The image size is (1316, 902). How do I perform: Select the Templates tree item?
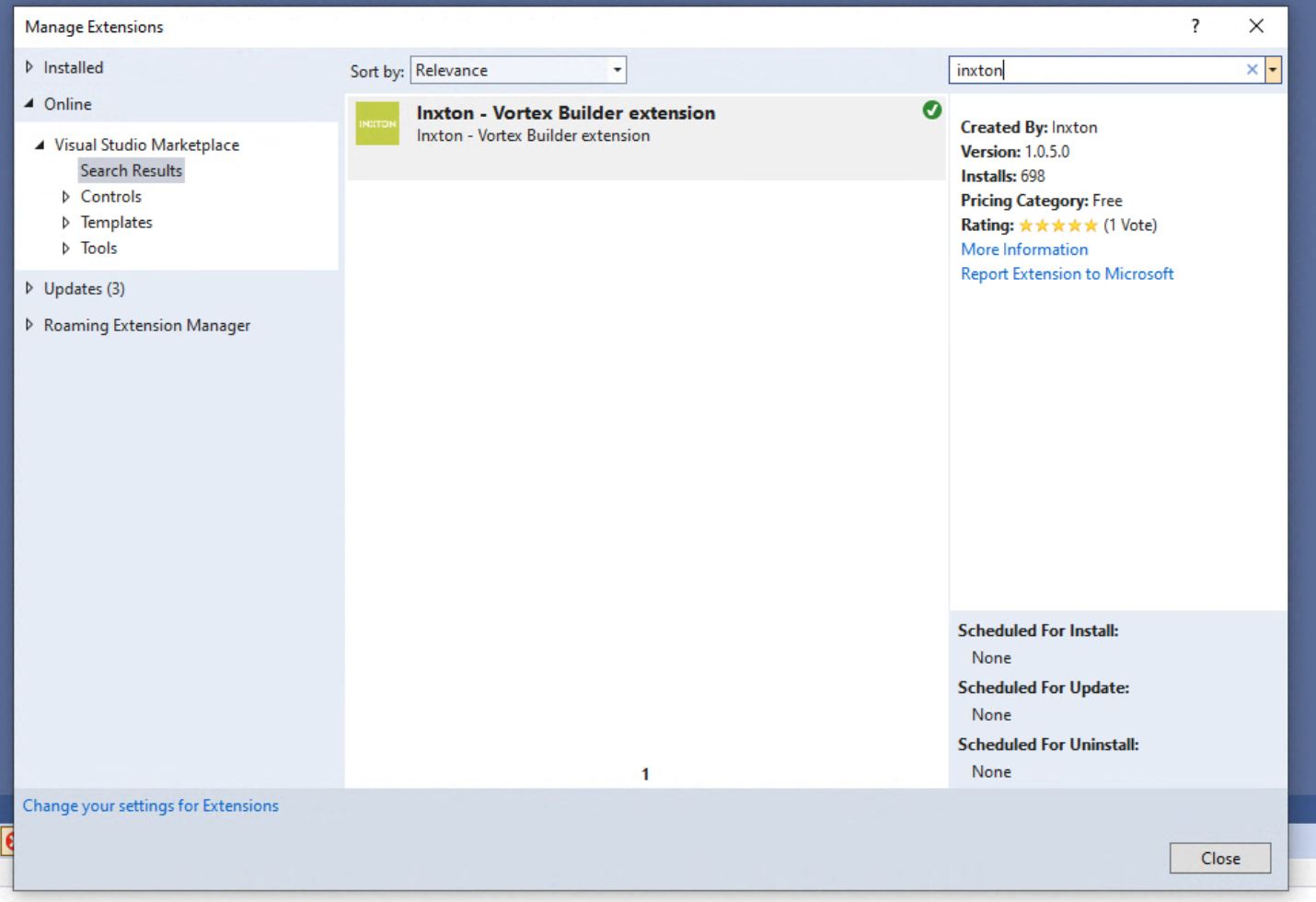(116, 222)
